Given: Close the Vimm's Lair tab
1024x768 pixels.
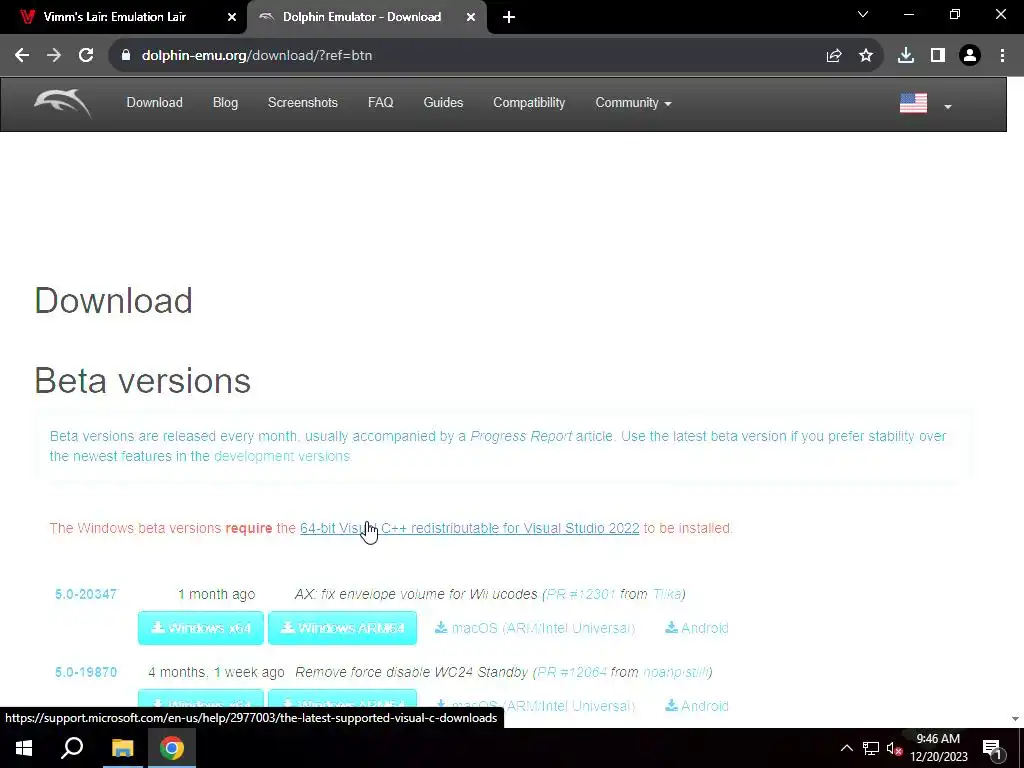Looking at the screenshot, I should [x=232, y=17].
